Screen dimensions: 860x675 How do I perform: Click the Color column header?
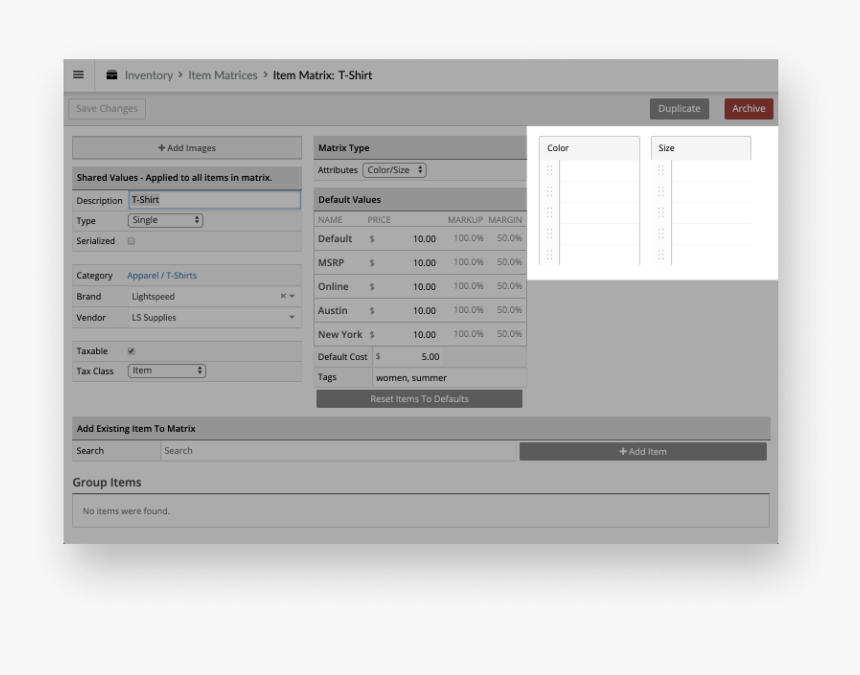pyautogui.click(x=590, y=148)
